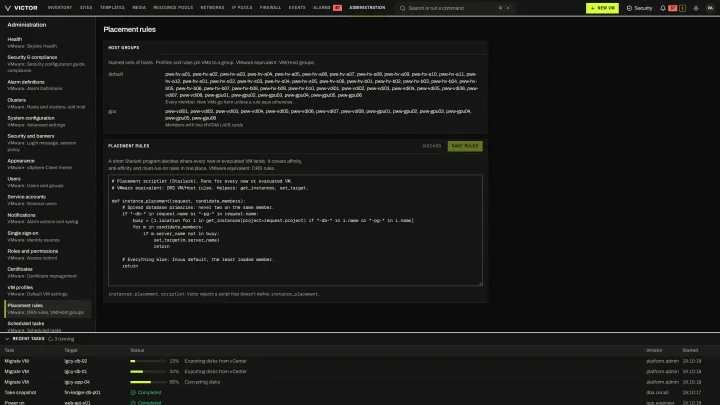Open Users sidebar item
Screen dimensions: 720x405
[x=47, y=182]
